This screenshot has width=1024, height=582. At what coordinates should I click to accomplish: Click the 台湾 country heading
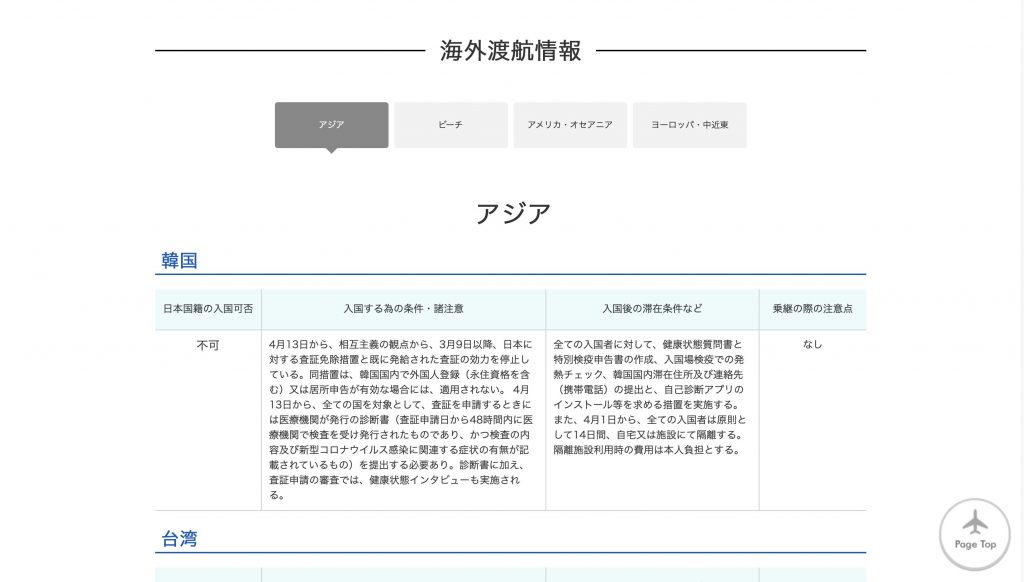click(x=180, y=539)
